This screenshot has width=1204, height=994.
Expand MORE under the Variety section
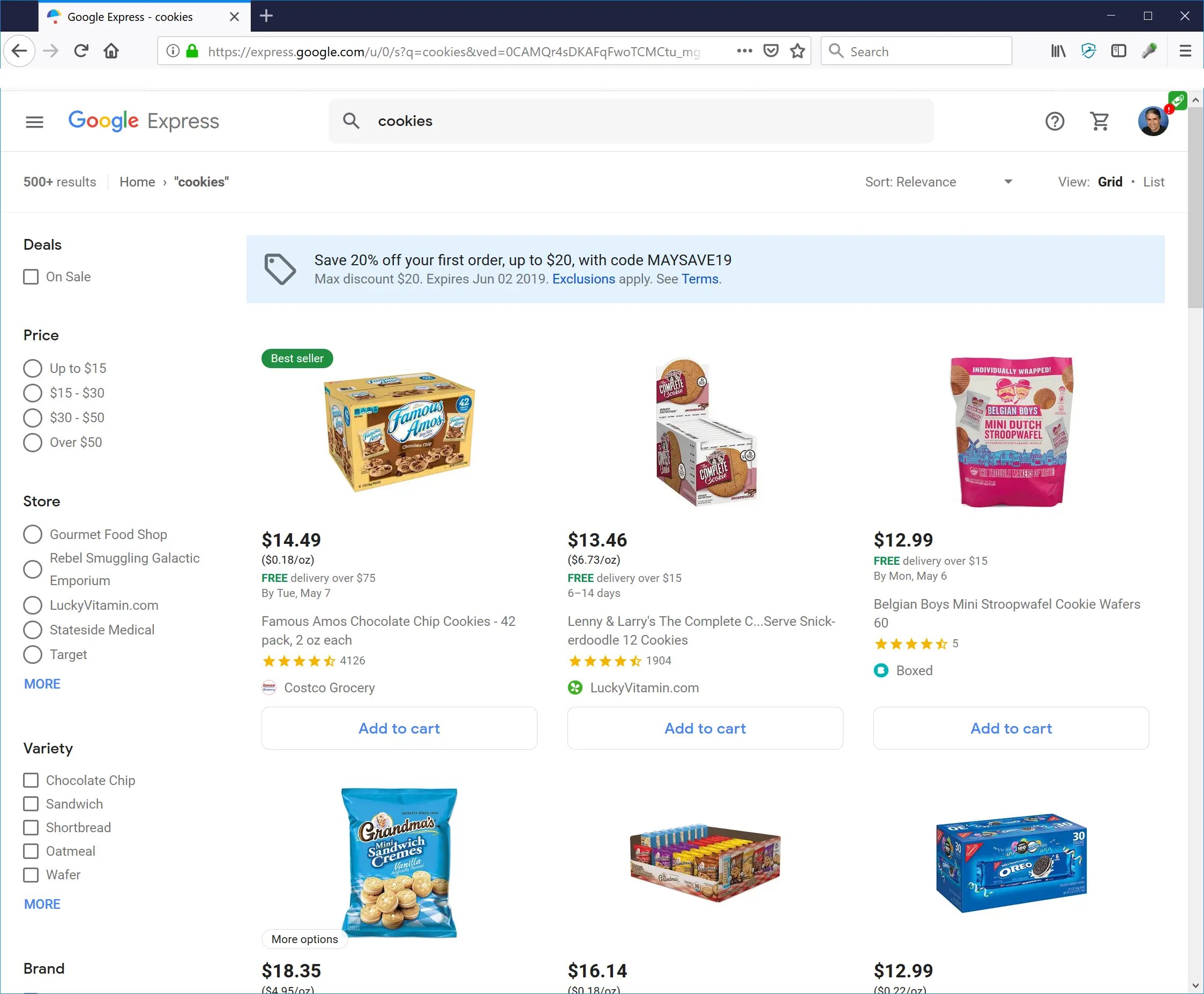tap(42, 903)
